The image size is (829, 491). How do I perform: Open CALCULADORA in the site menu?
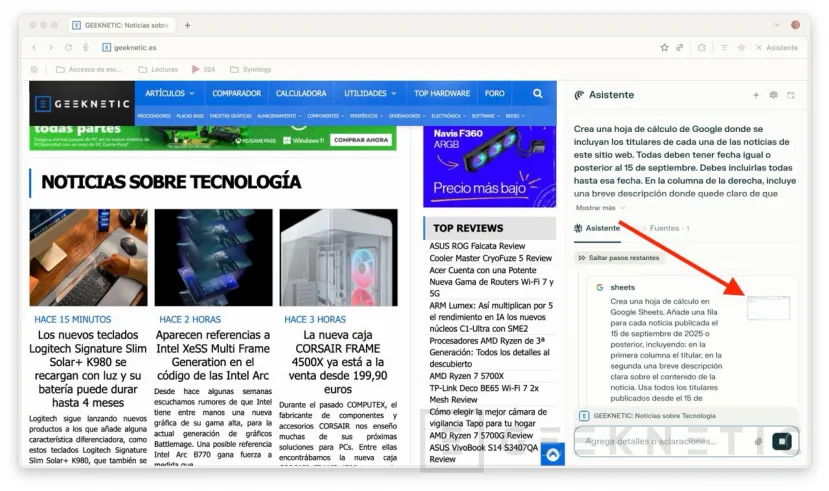point(301,94)
